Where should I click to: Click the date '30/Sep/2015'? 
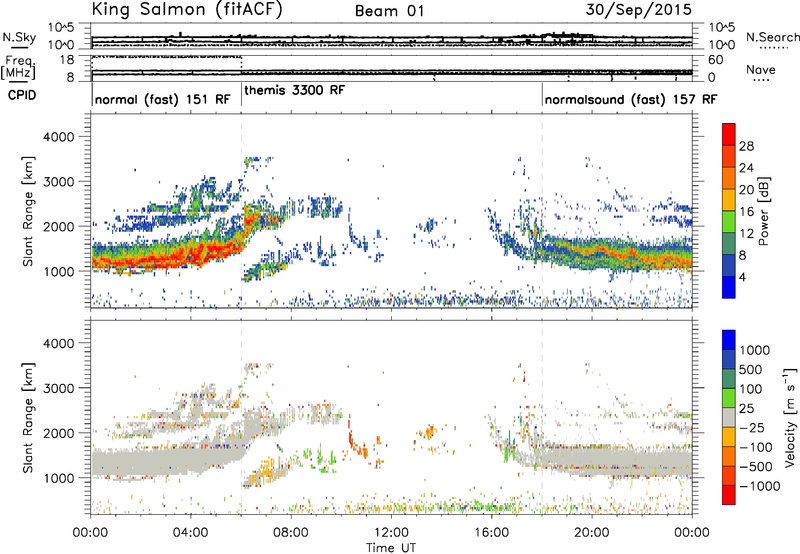point(638,10)
